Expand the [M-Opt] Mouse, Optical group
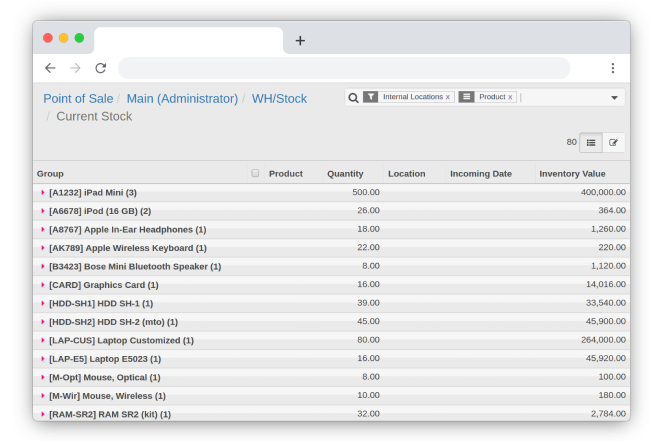Viewport: 663px width, 441px height. pos(43,377)
